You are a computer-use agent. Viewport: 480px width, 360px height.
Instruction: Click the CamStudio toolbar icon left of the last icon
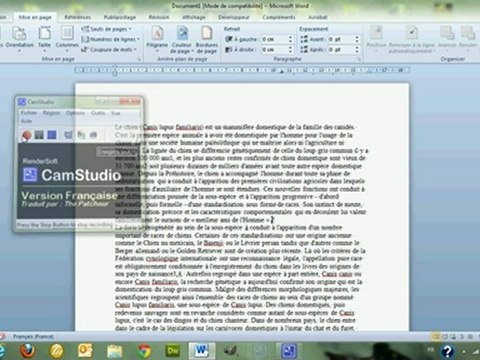81,135
